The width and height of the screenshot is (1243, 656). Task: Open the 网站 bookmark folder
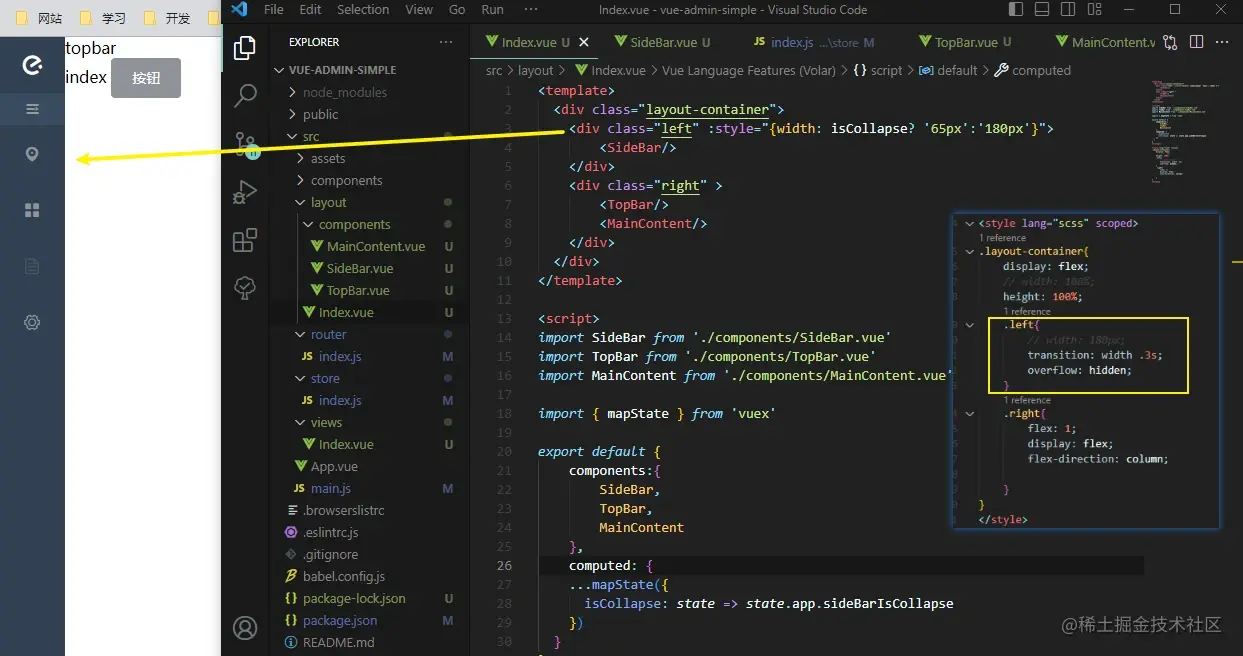pos(39,18)
